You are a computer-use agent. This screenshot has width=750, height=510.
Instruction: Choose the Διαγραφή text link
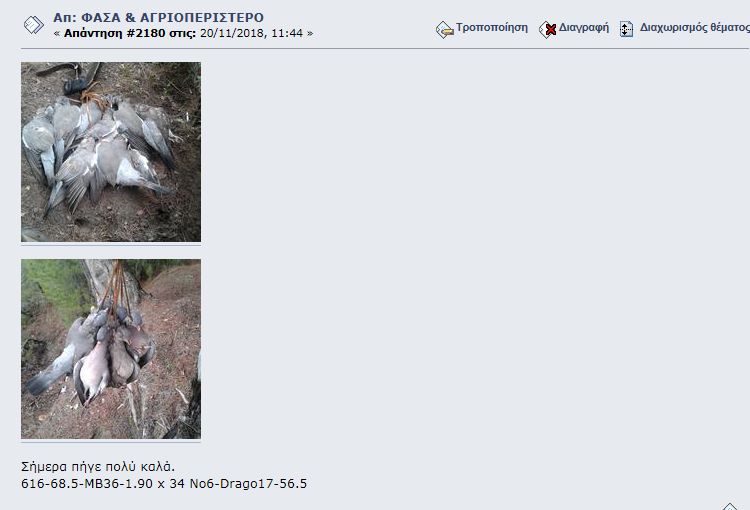point(584,27)
